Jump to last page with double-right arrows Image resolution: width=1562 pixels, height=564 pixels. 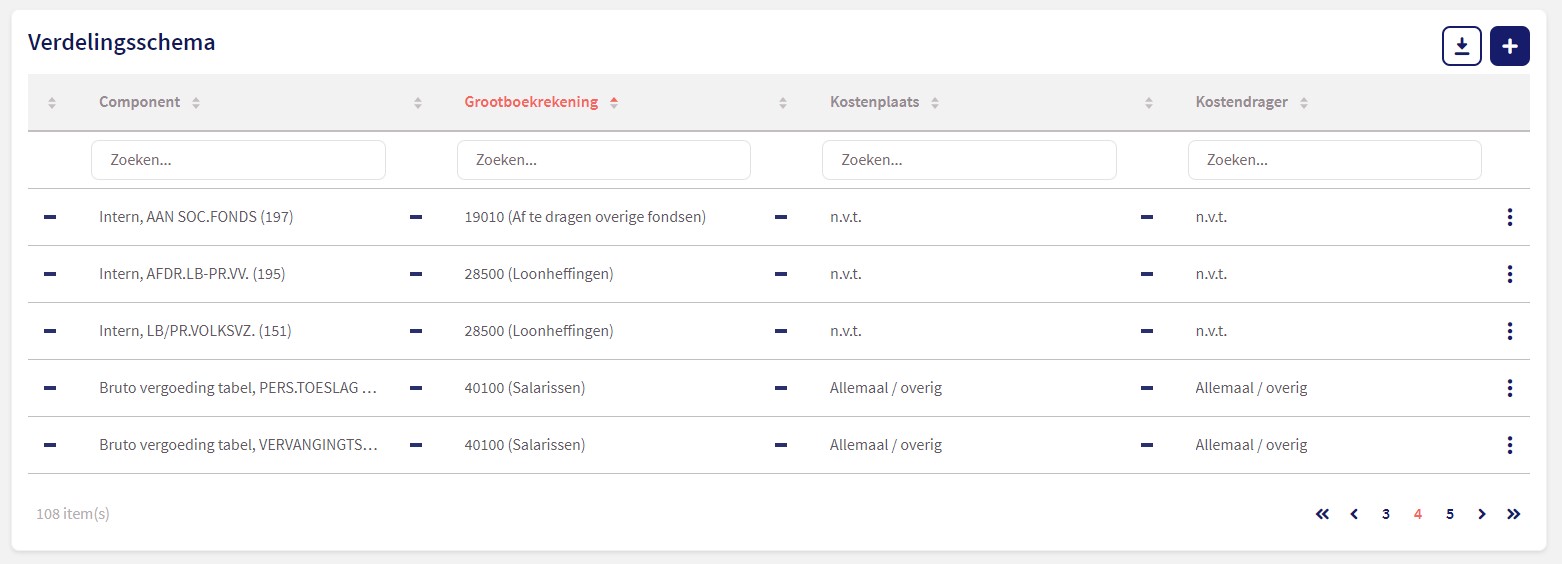click(1514, 514)
